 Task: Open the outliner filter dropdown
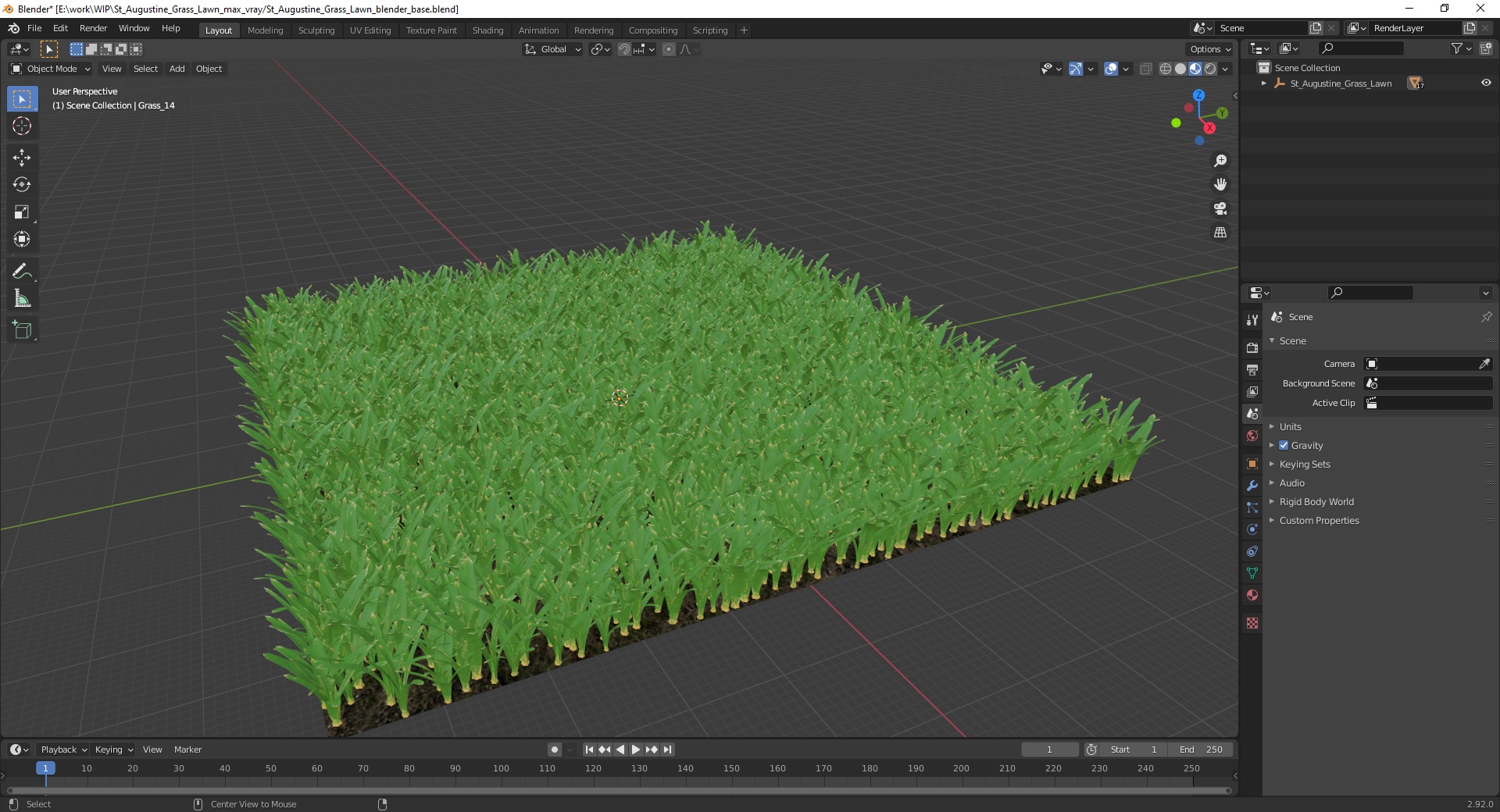[1461, 48]
